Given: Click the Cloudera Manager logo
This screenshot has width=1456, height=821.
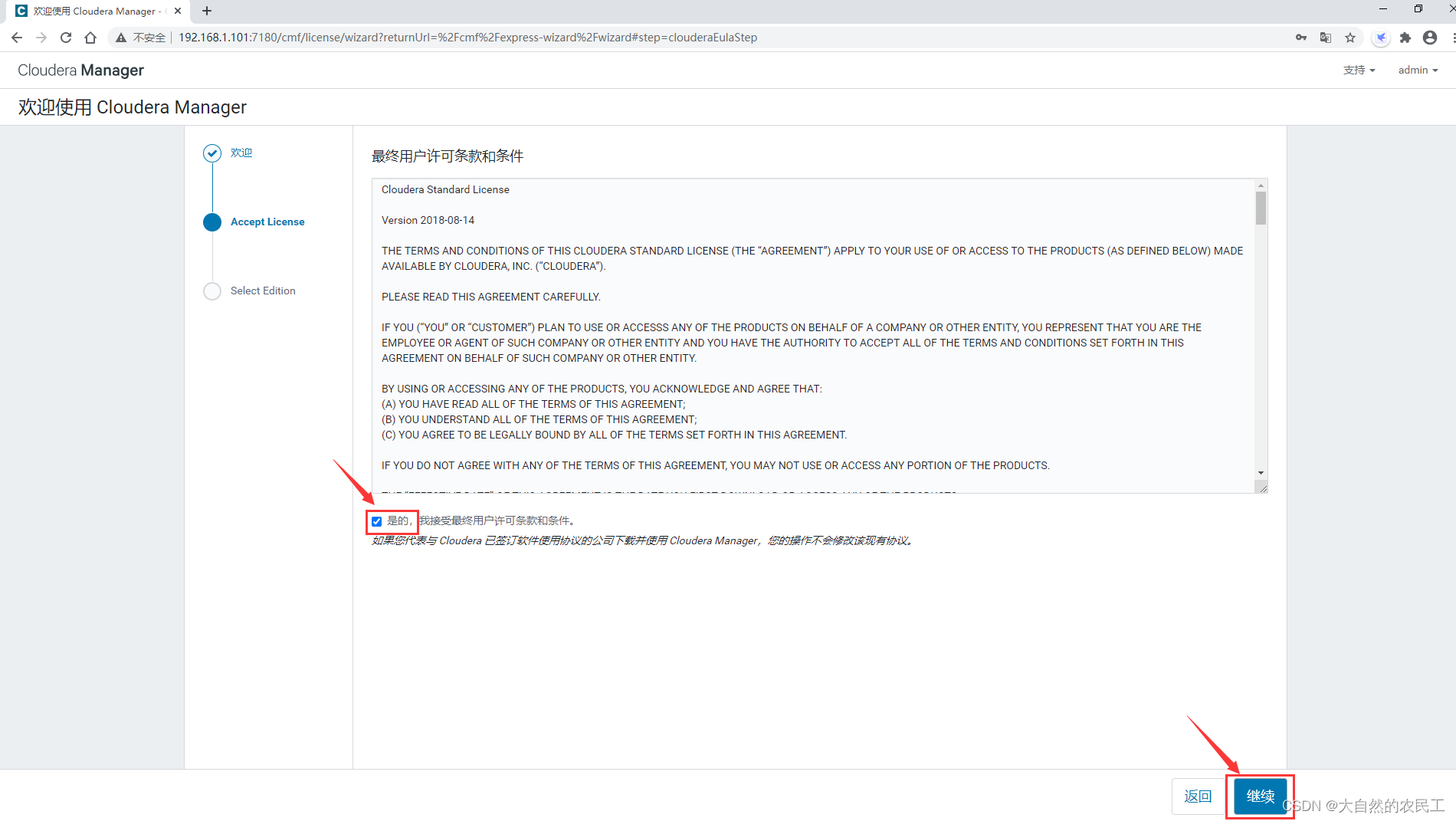Looking at the screenshot, I should tap(80, 71).
